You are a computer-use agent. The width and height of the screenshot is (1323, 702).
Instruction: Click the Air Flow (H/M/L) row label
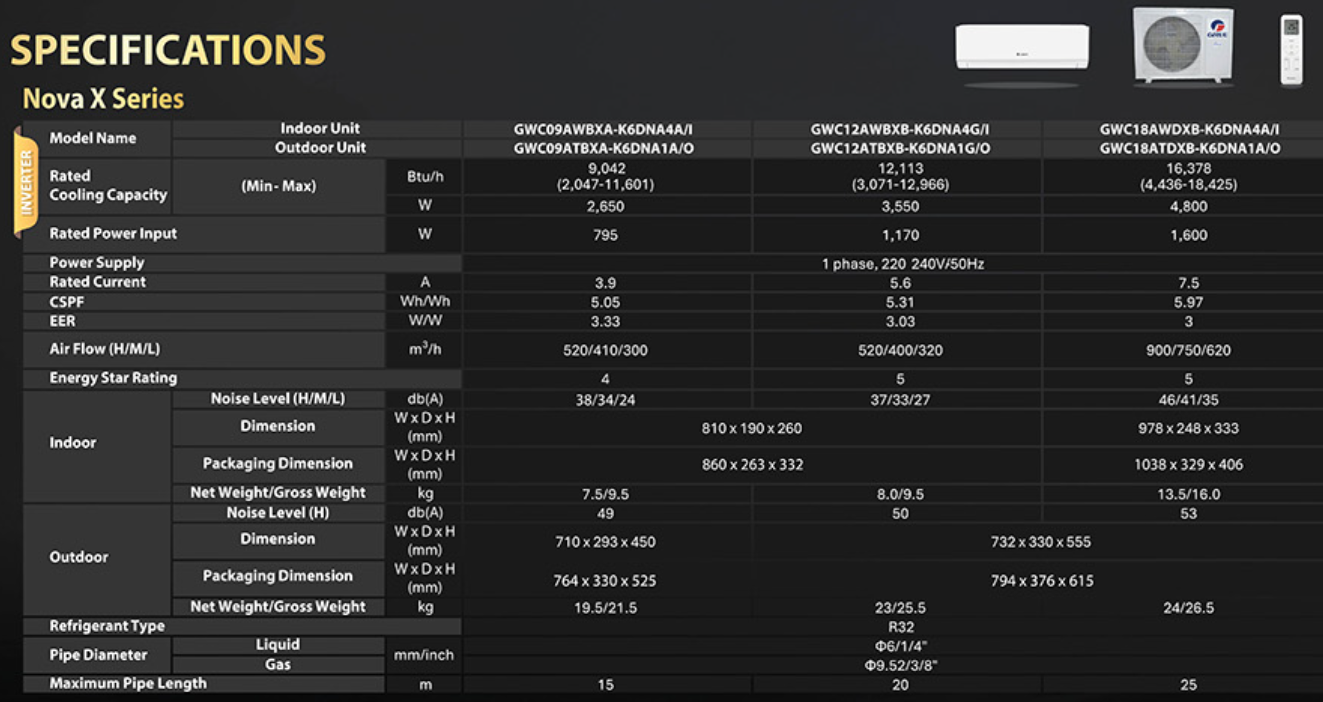tap(105, 349)
